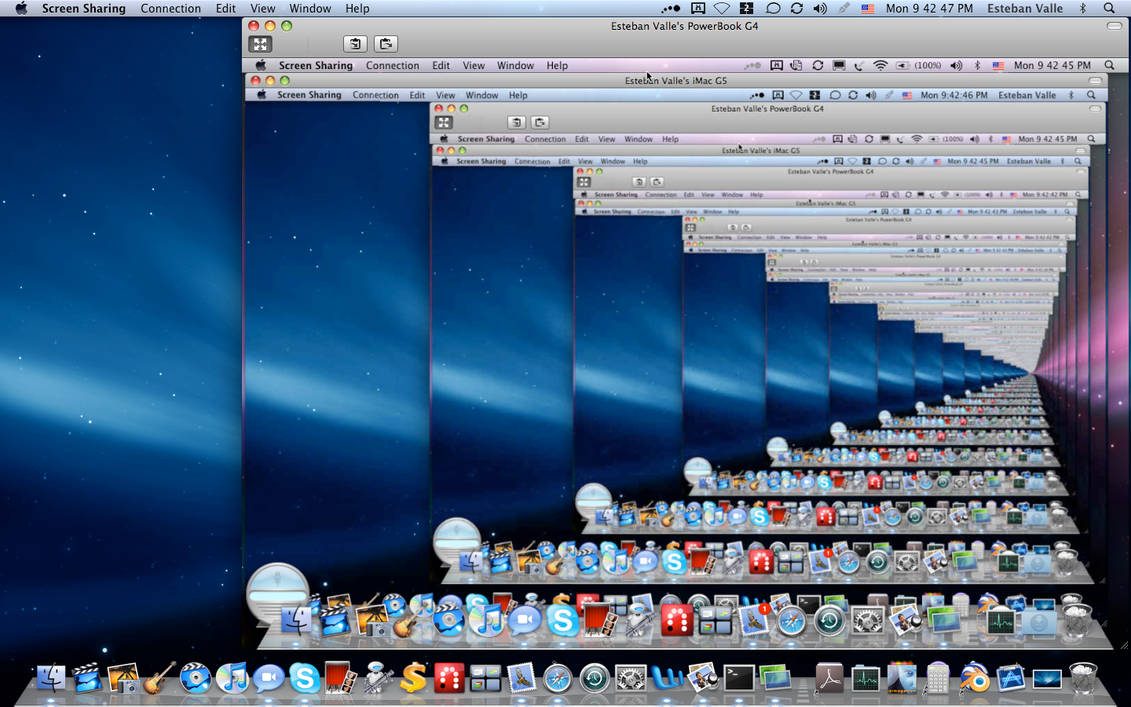Open the volume control in top Mac menu bar
This screenshot has height=707, width=1131.
[x=819, y=8]
